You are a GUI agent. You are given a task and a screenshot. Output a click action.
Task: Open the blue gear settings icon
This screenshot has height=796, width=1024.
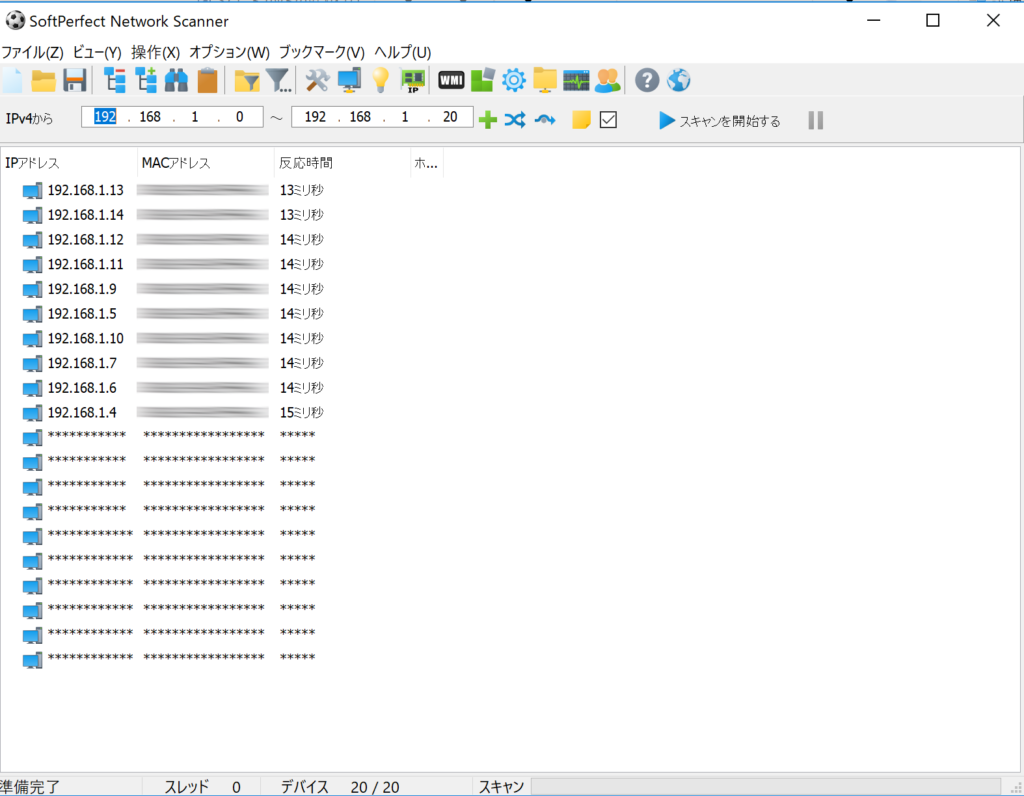click(x=514, y=81)
